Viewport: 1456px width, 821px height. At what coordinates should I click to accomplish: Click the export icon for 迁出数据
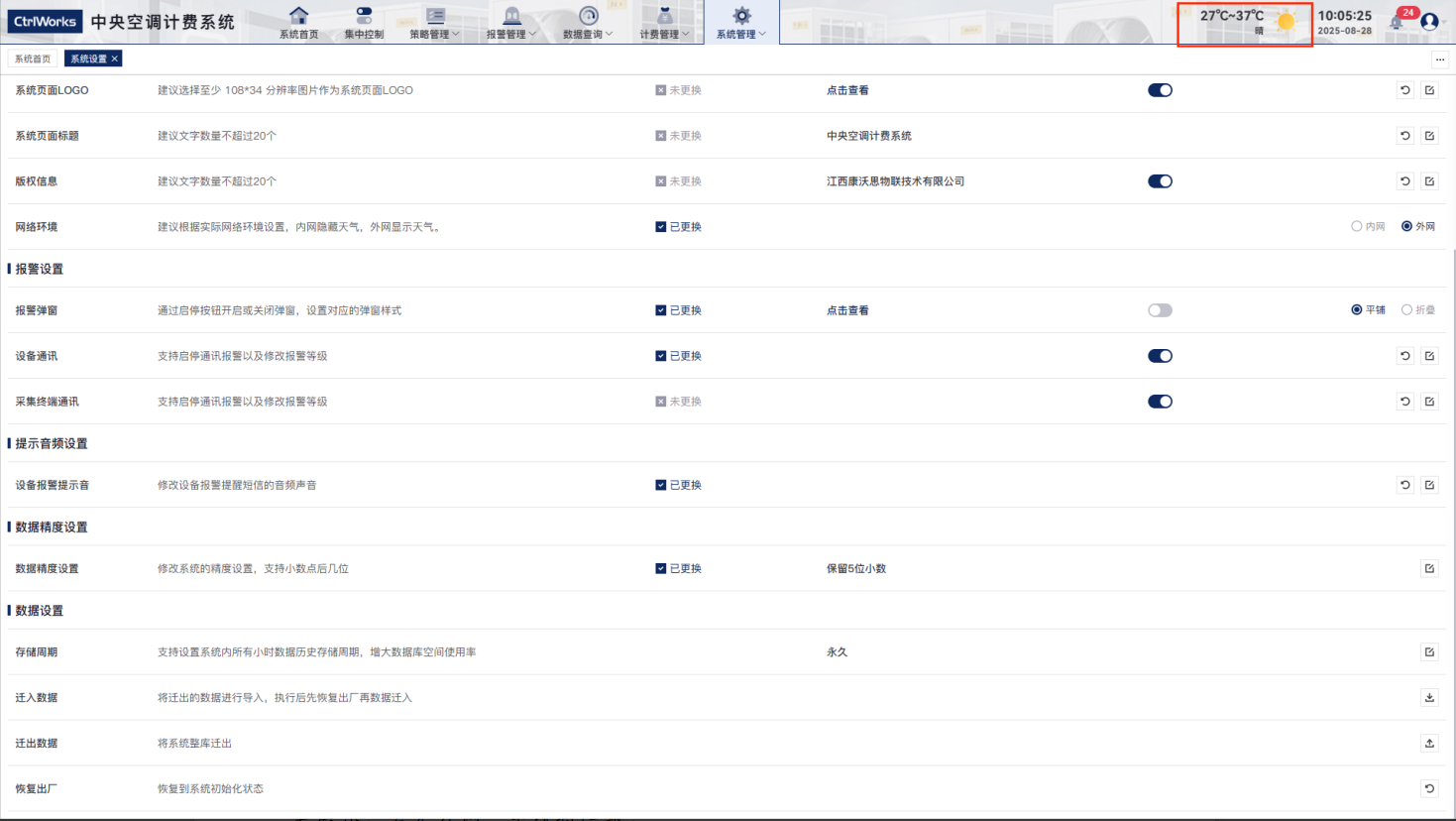point(1429,744)
